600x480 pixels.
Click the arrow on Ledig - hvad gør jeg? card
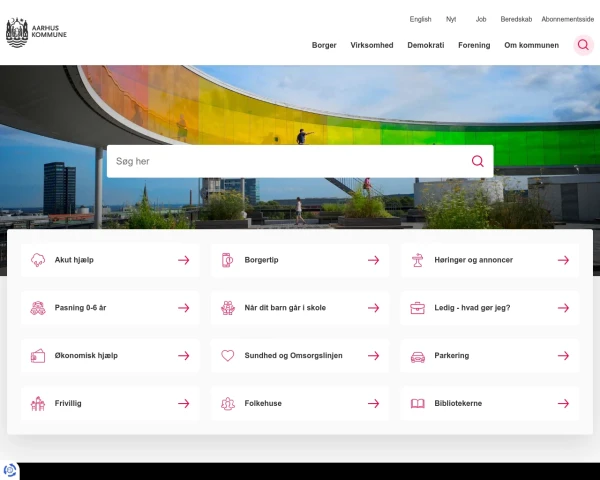[563, 308]
